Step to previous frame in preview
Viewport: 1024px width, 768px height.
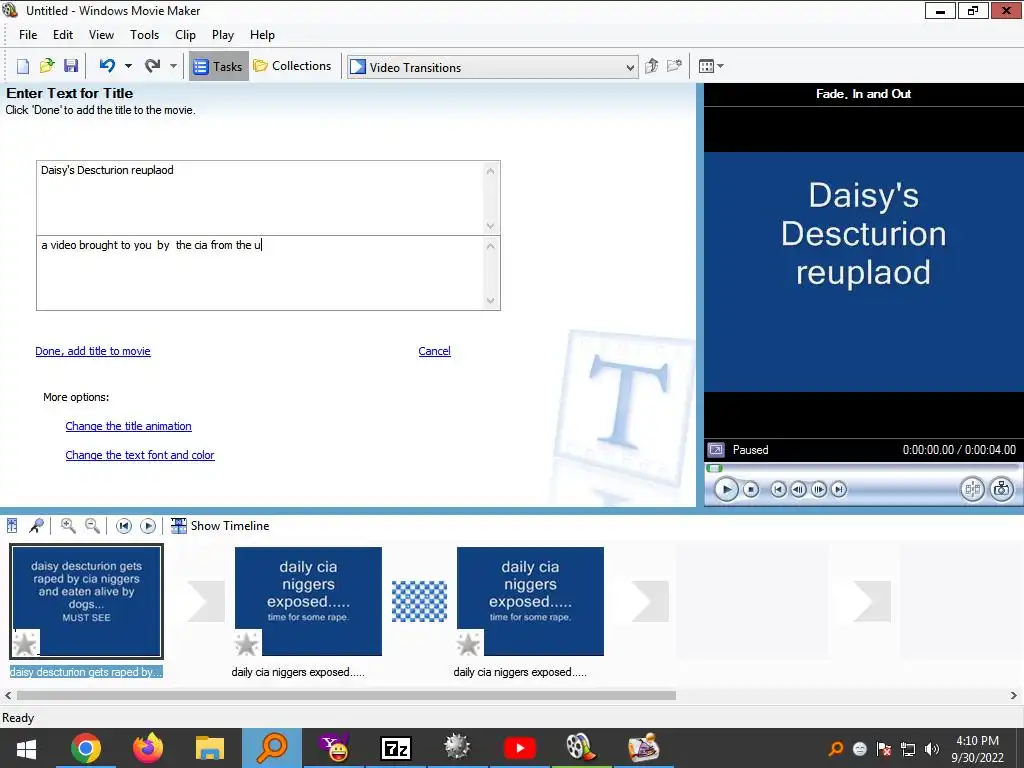(x=798, y=489)
